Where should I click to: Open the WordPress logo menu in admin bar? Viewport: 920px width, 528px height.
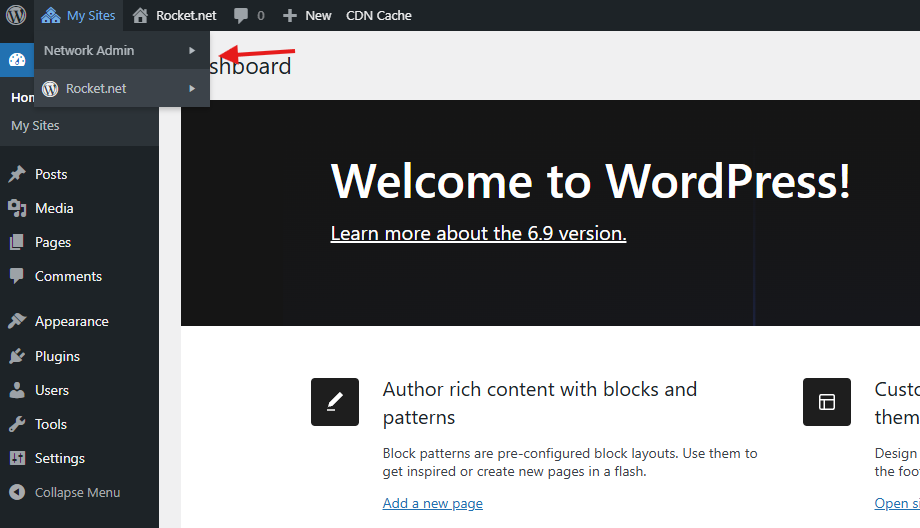pyautogui.click(x=16, y=15)
